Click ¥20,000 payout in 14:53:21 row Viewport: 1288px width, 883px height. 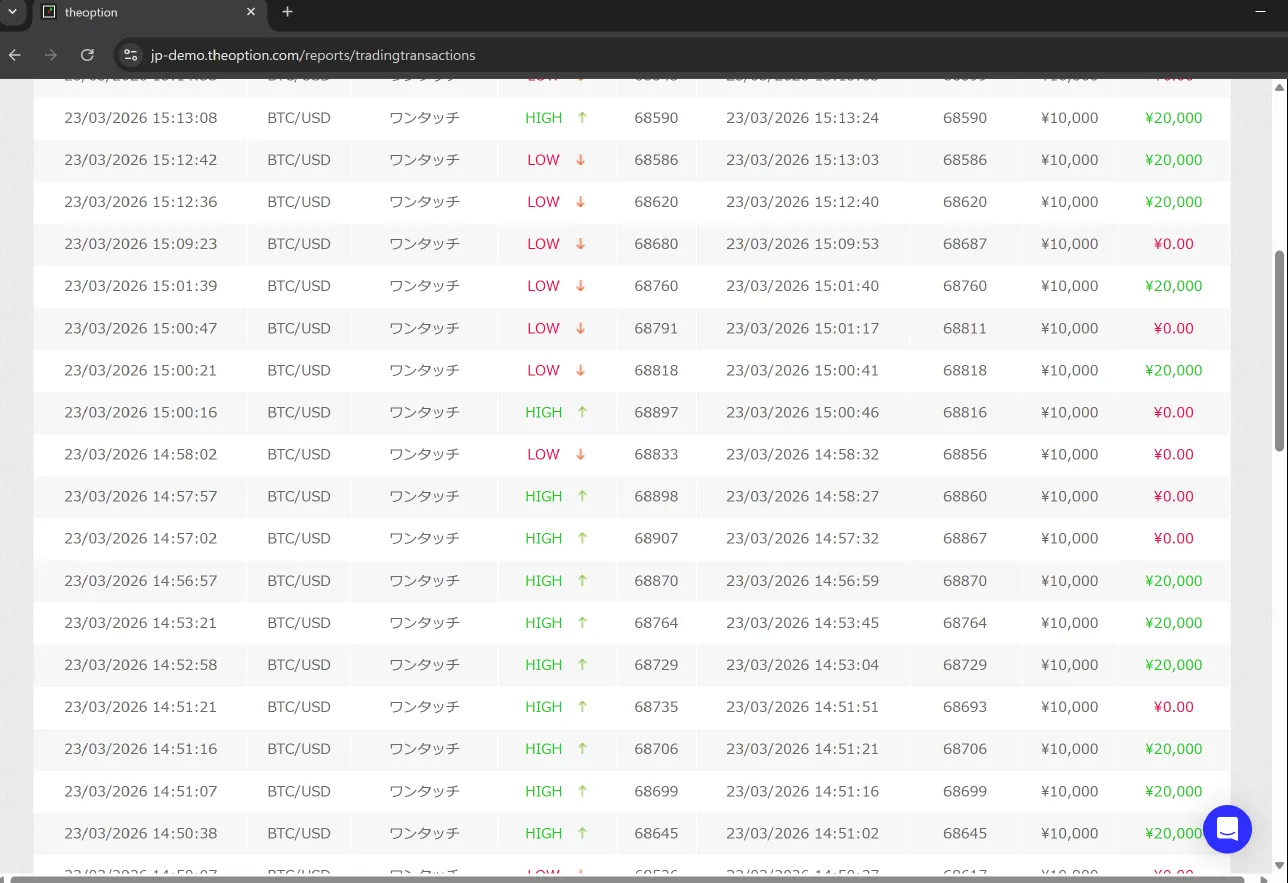point(1173,623)
